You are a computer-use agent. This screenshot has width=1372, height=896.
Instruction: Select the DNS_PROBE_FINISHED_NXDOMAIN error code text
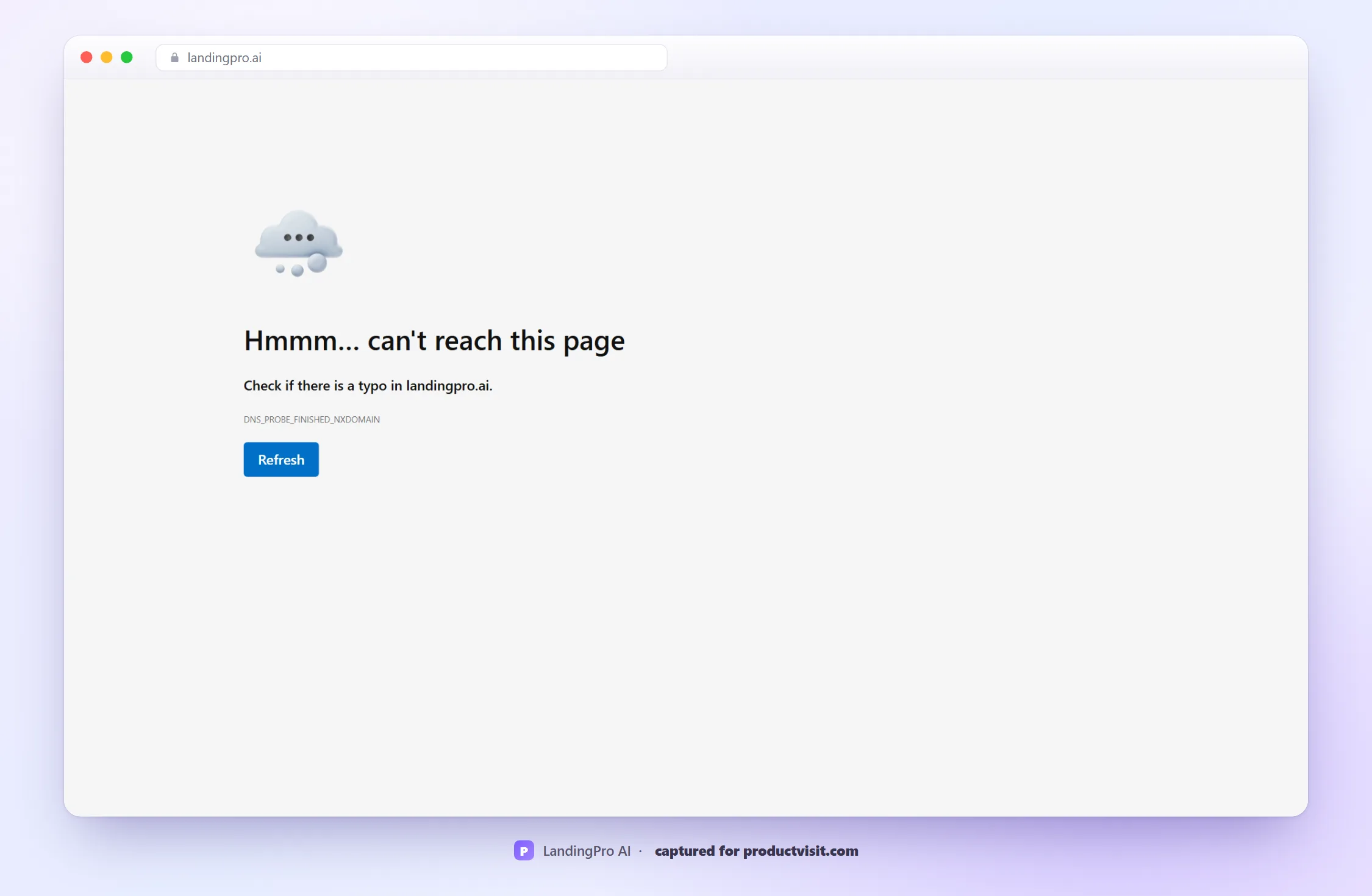(x=312, y=419)
